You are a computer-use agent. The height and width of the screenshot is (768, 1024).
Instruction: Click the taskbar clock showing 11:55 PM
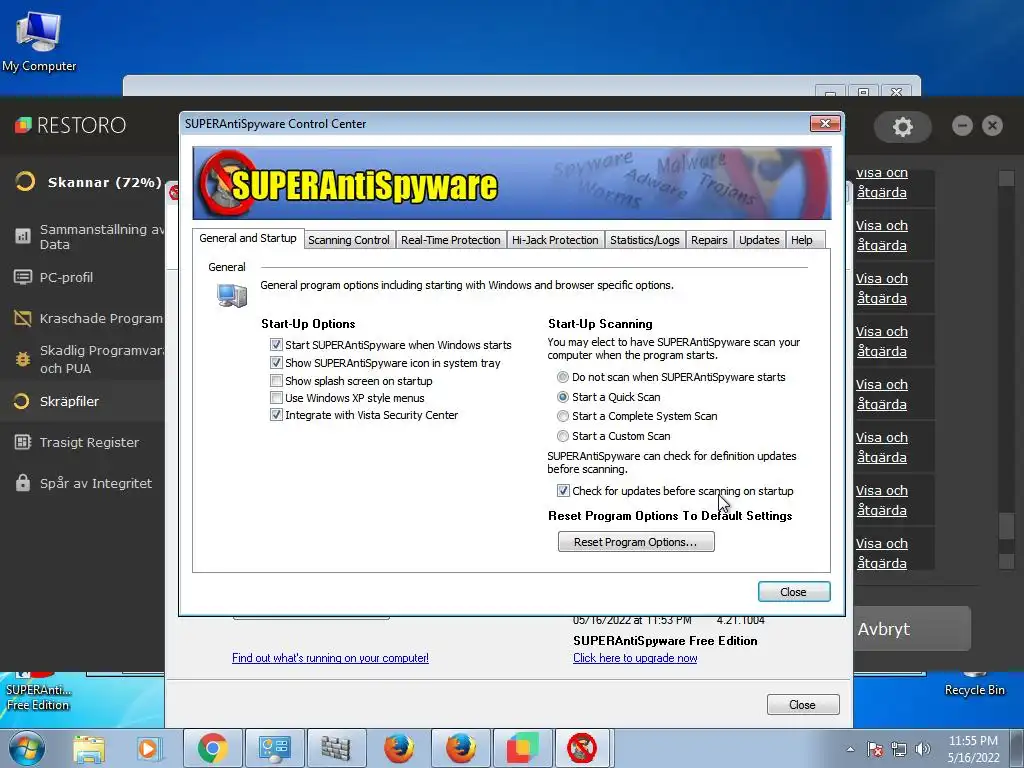[973, 749]
